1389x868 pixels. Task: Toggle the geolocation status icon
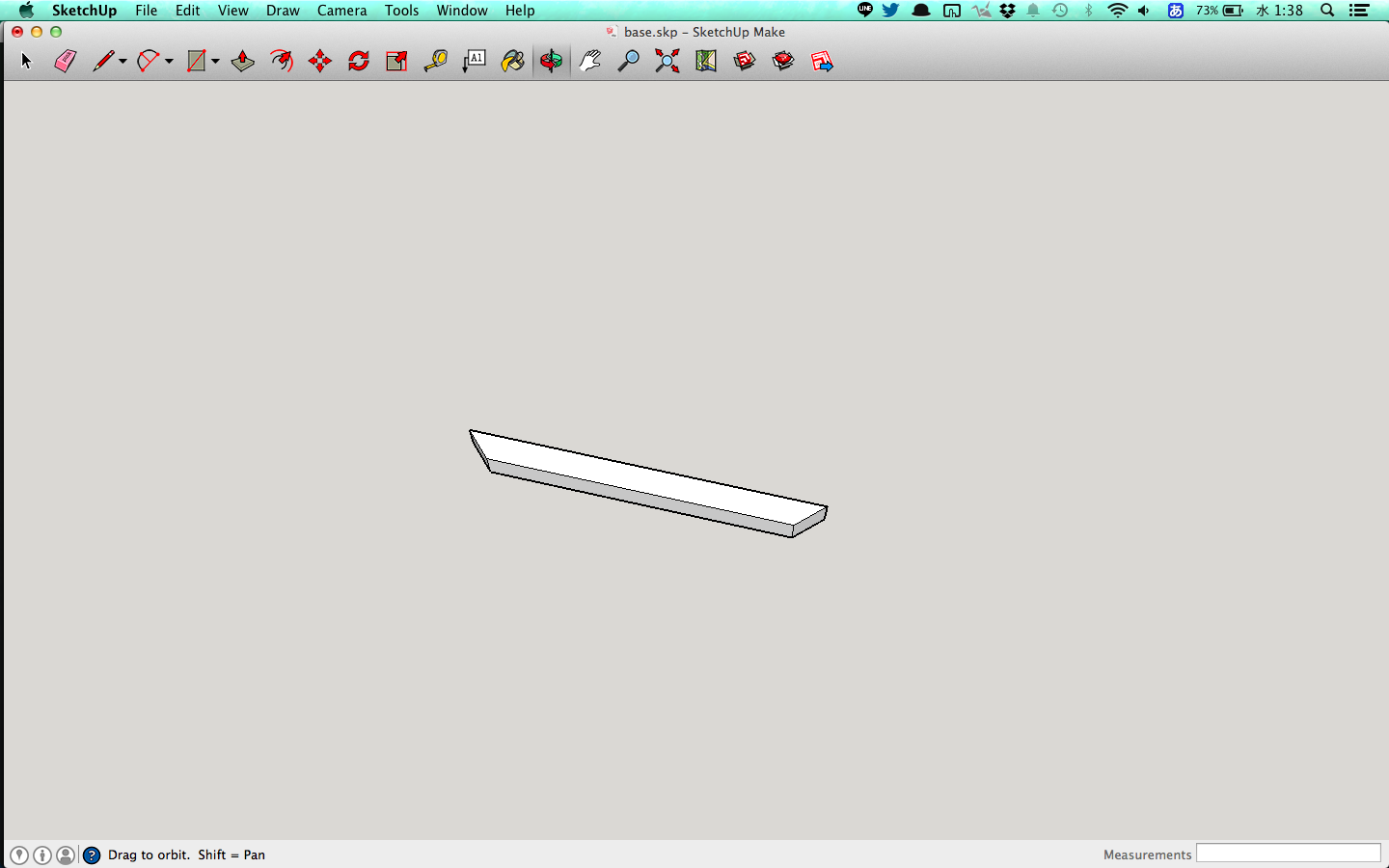pyautogui.click(x=19, y=855)
